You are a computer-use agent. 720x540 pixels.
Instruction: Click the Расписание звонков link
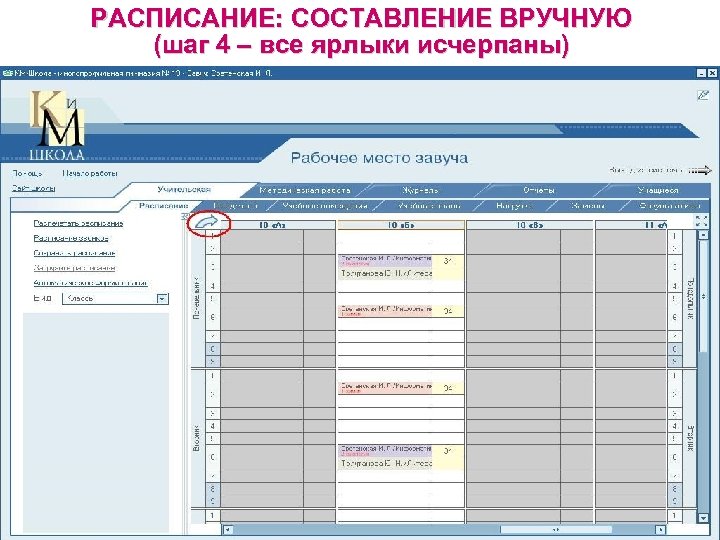pos(71,238)
